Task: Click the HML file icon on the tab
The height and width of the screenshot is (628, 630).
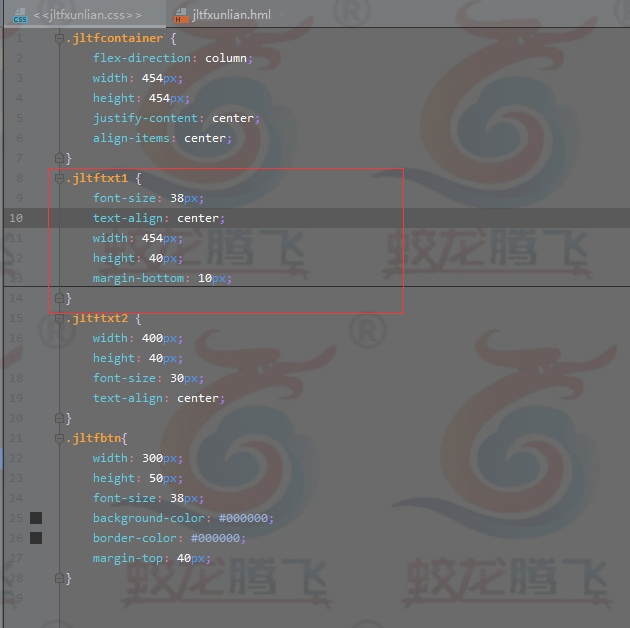Action: coord(181,16)
